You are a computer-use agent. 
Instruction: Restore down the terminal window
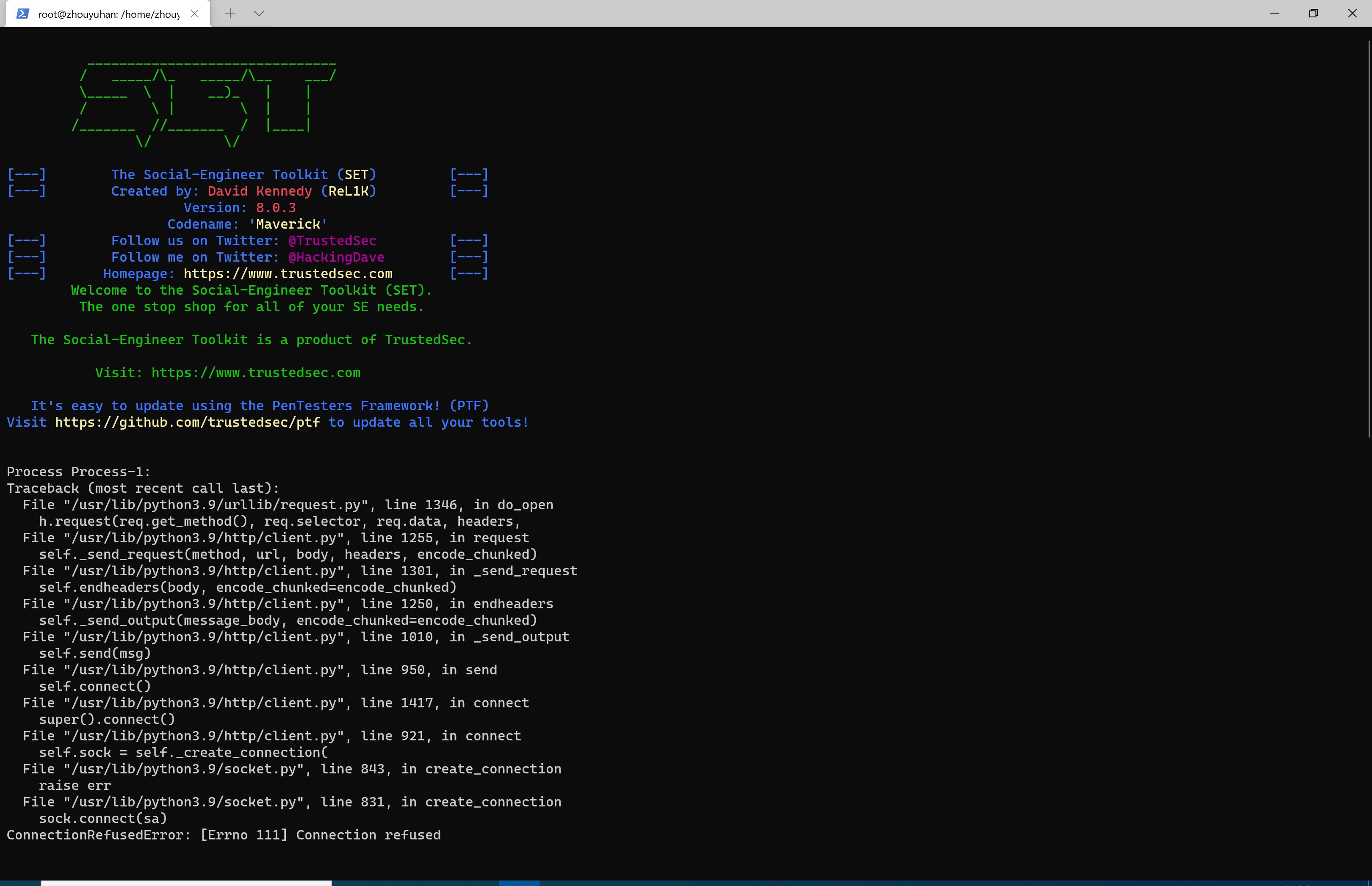tap(1313, 13)
